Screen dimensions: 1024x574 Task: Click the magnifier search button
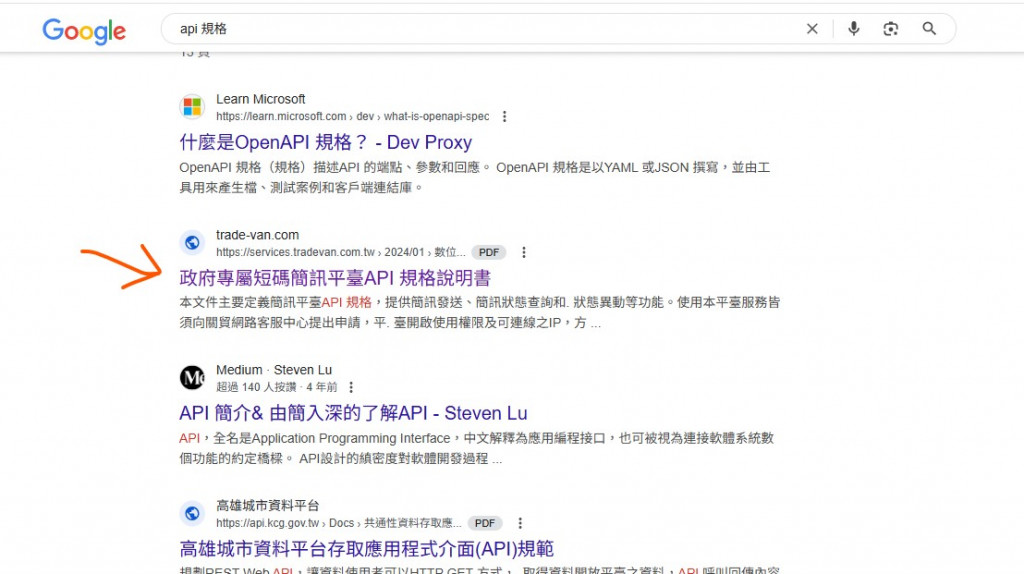coord(929,29)
